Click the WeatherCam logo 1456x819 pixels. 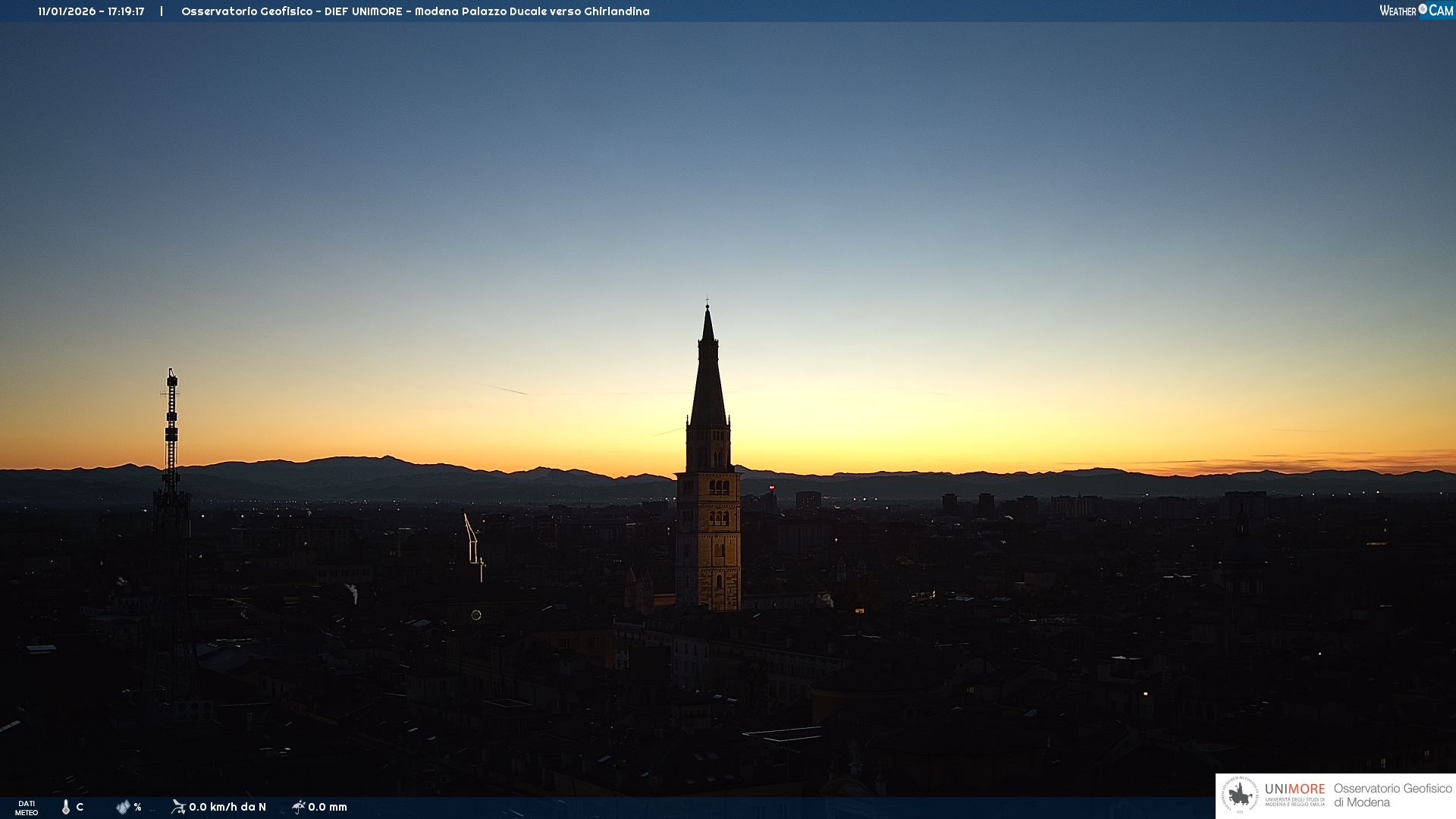[x=1416, y=11]
